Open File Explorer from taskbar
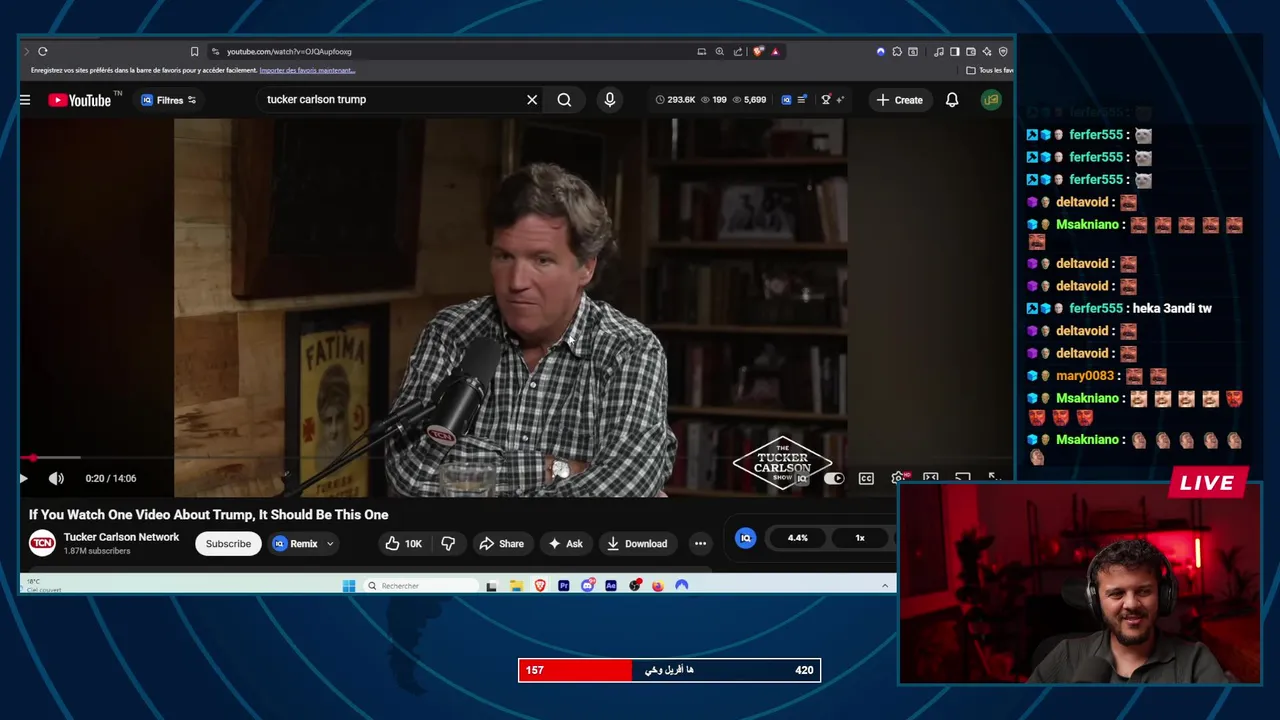Screen dimensions: 1280x720 pyautogui.click(x=516, y=586)
